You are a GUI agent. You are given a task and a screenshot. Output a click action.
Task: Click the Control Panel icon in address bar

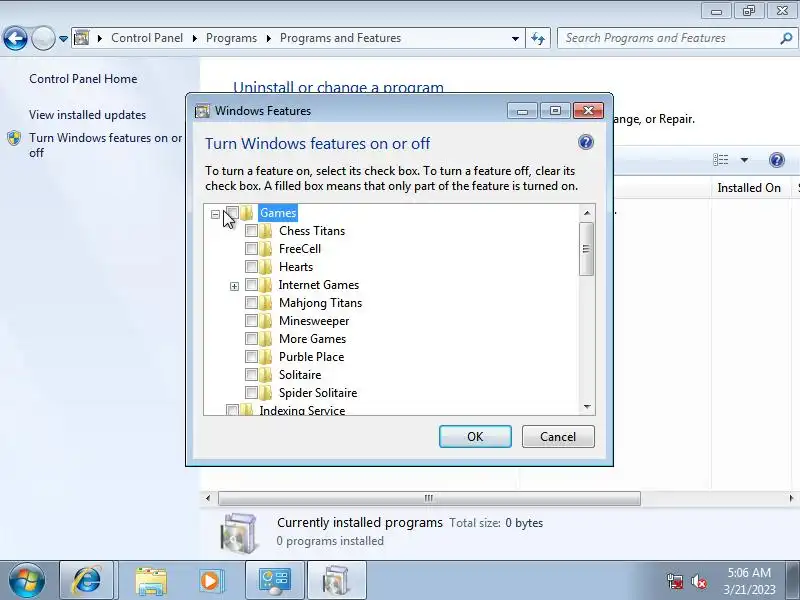[82, 38]
